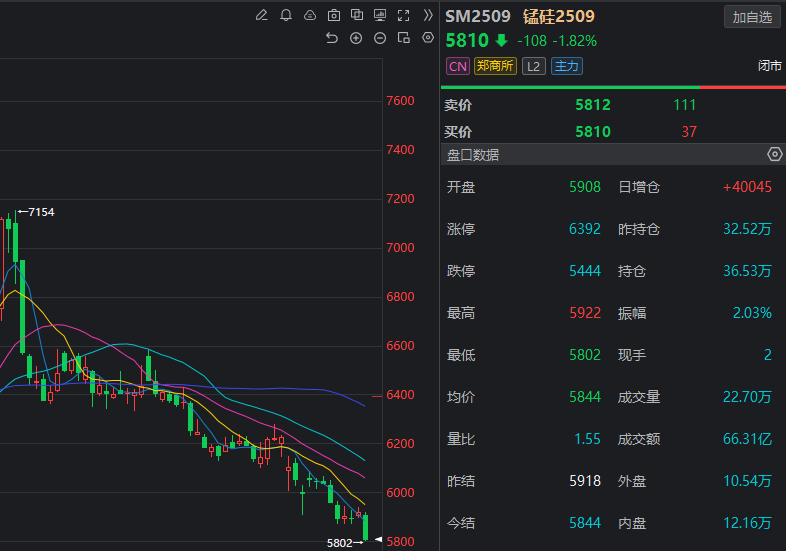Click the 卖价 value 5812
Screen dimensions: 786x551
pos(593,105)
